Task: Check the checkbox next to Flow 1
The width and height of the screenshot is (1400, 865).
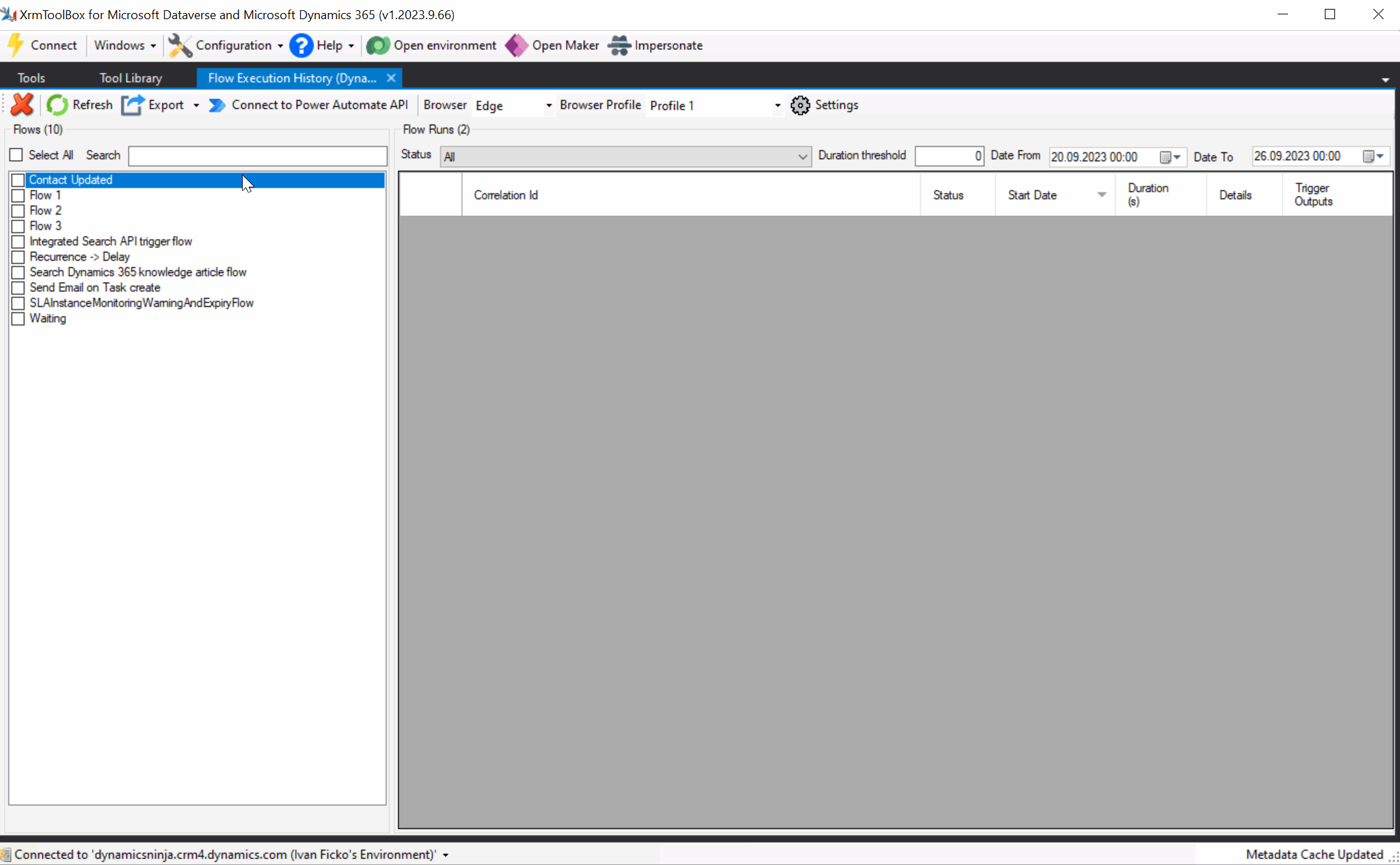Action: [x=18, y=195]
